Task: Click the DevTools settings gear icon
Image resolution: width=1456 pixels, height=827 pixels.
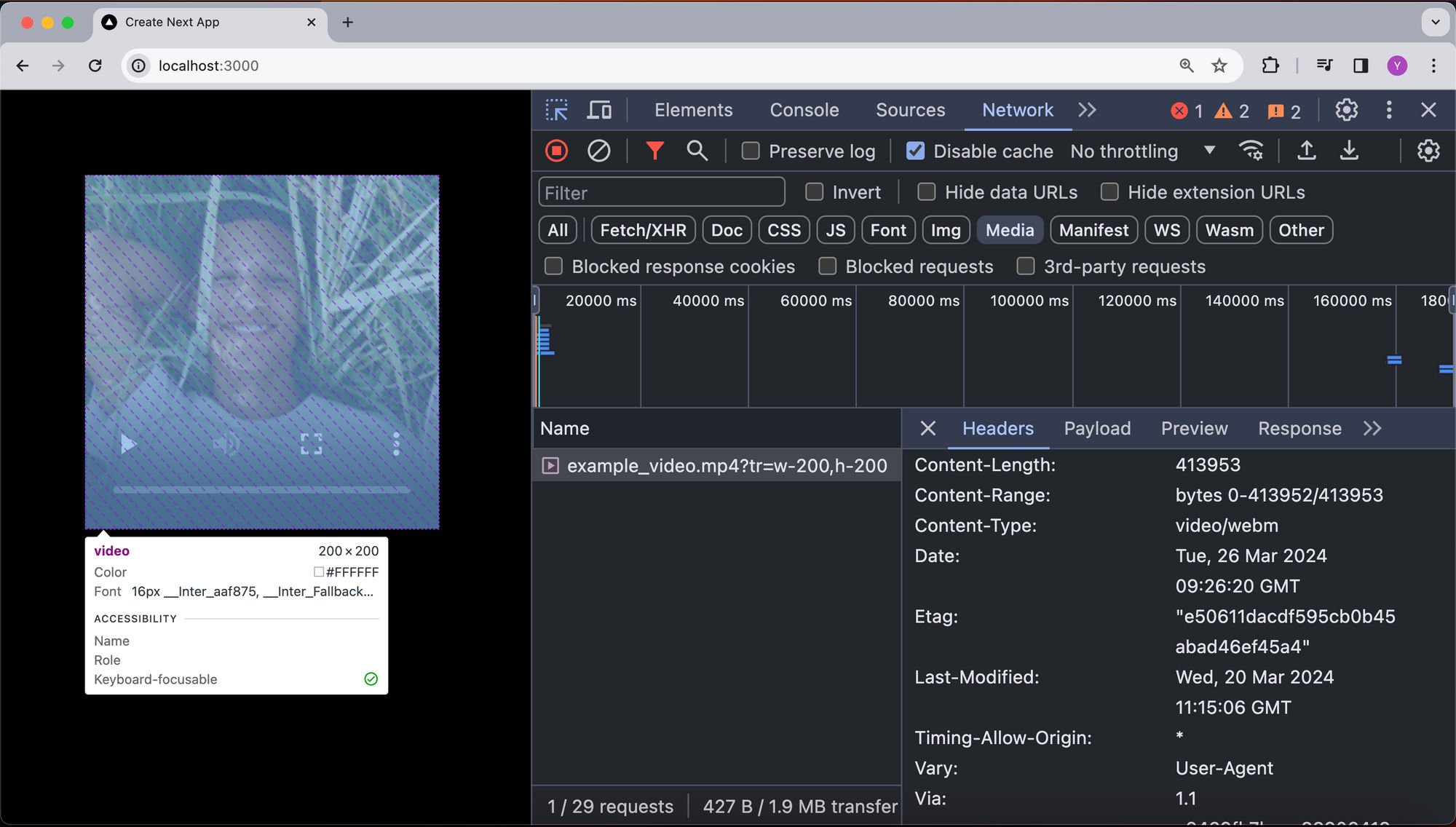Action: coord(1347,110)
